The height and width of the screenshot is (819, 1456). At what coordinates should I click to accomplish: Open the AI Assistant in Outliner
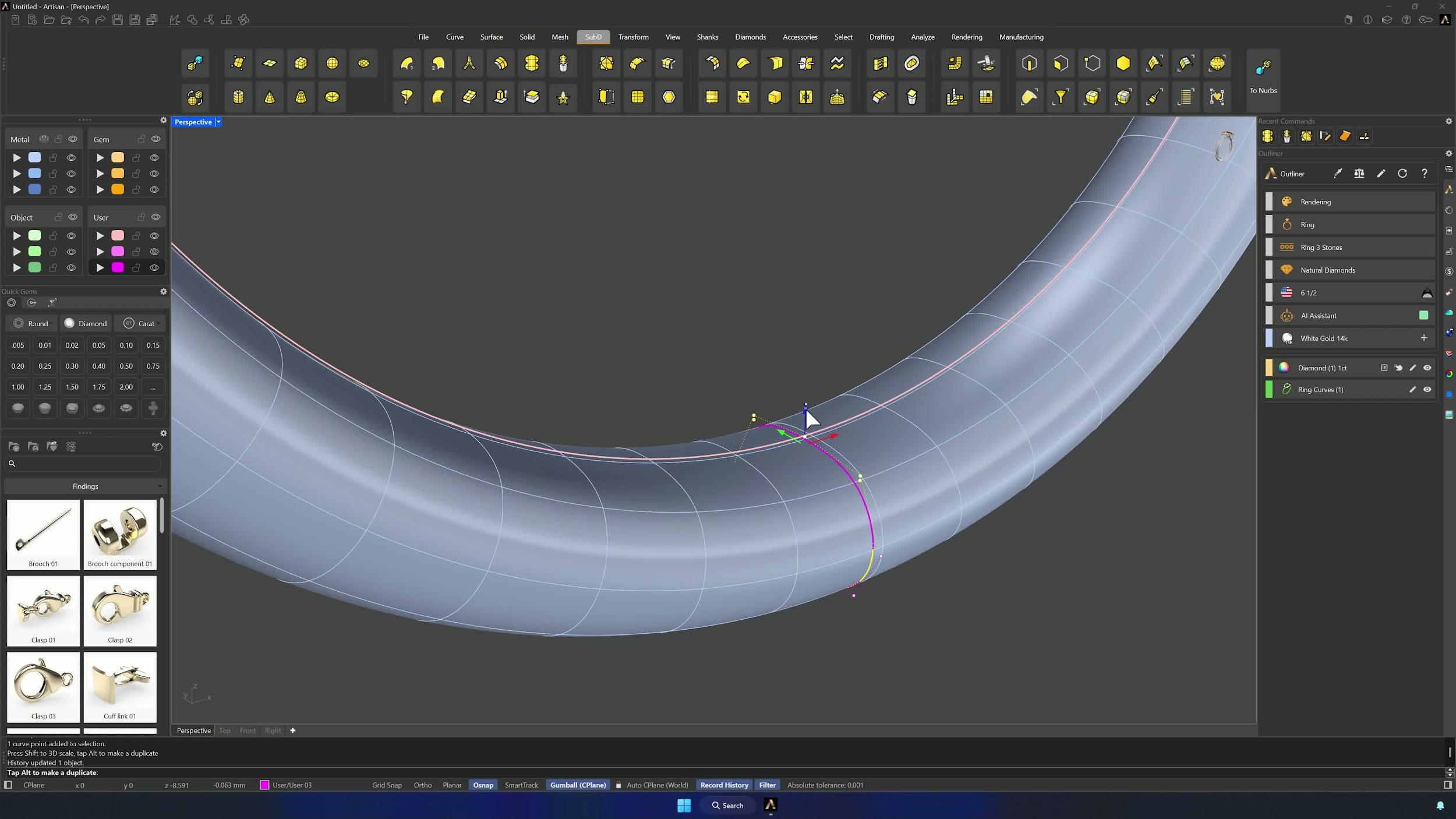pos(1349,316)
